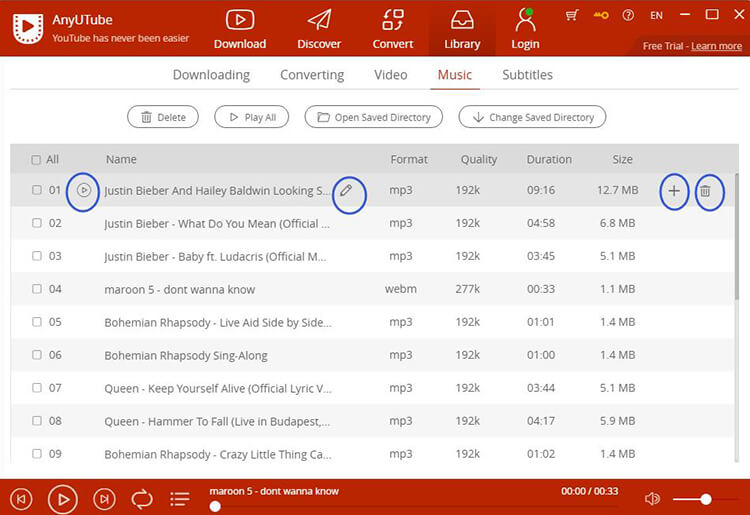Toggle the repeat loop icon
750x515 pixels.
(142, 499)
